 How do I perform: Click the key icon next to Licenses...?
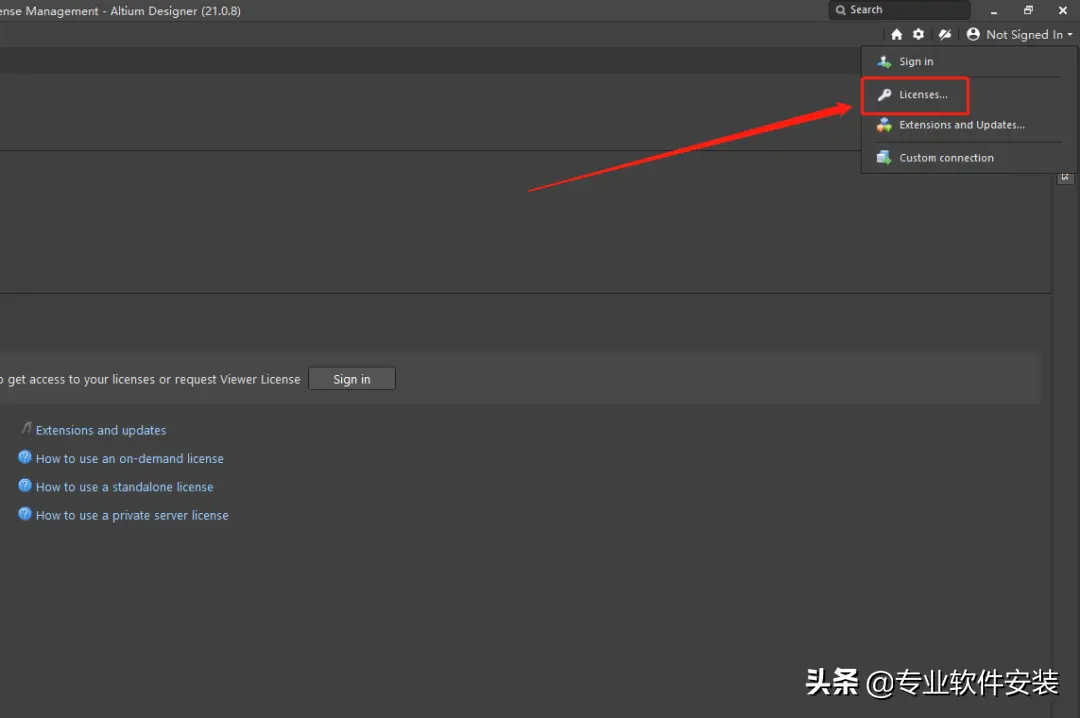pyautogui.click(x=884, y=95)
